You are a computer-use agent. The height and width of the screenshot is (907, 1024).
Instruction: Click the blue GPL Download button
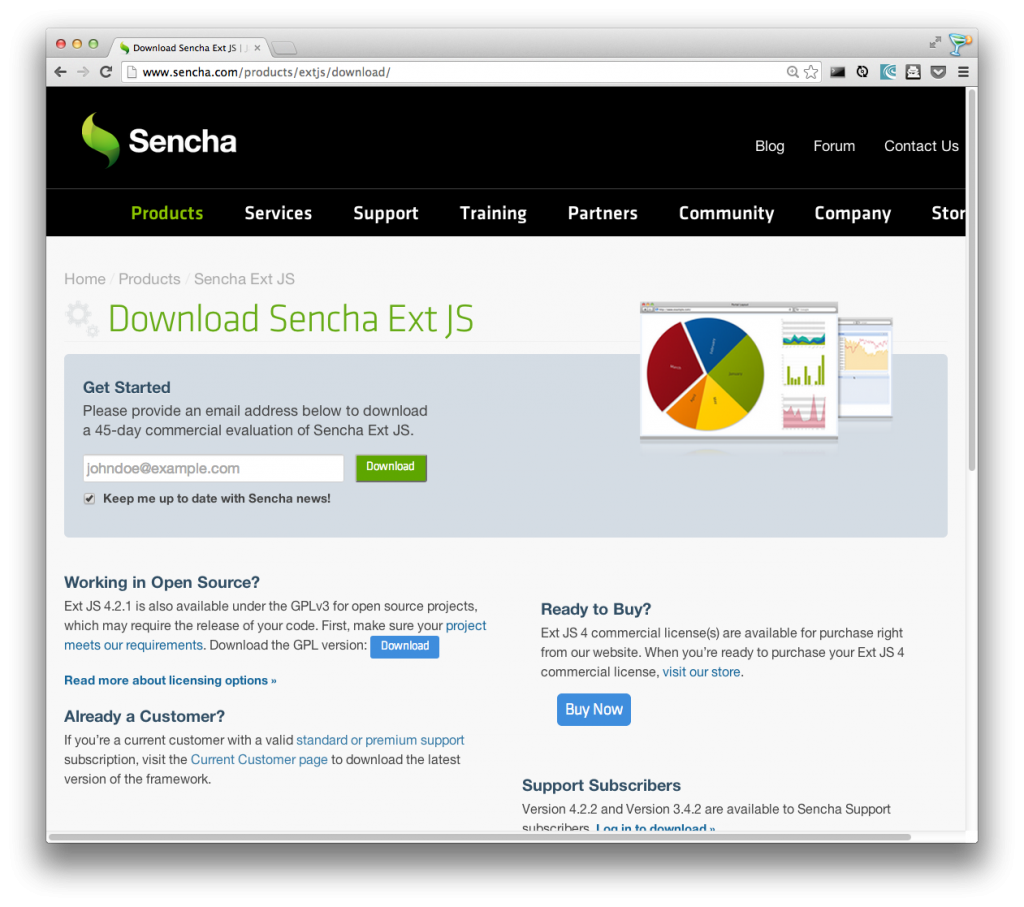[x=404, y=646]
